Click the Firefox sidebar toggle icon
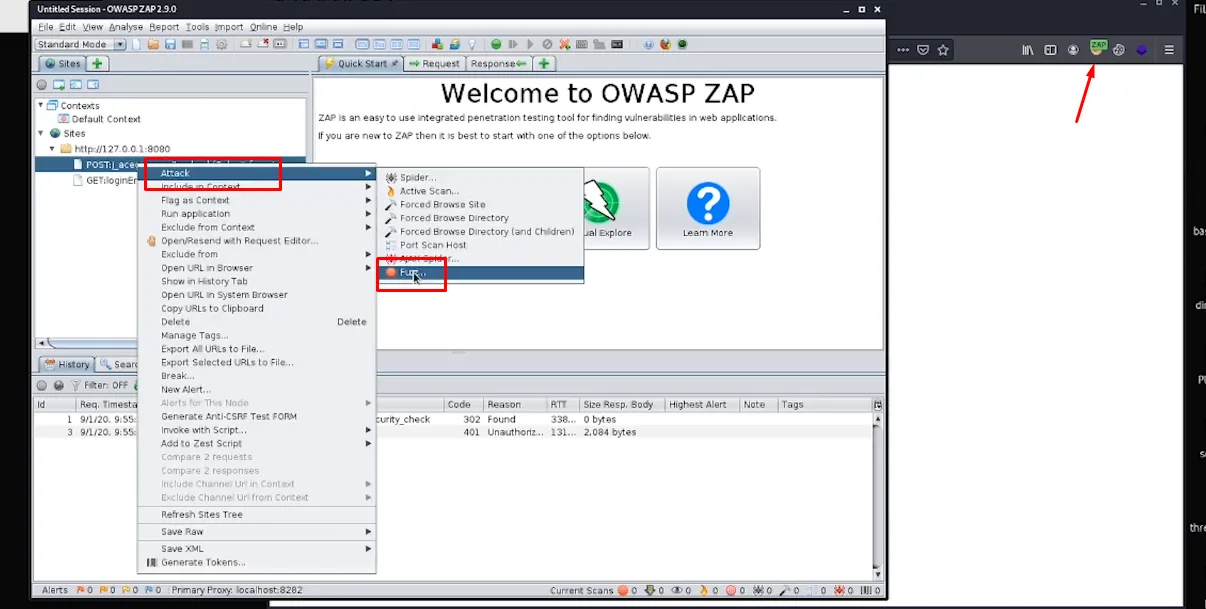Screen dimensions: 1206x609 point(1050,49)
